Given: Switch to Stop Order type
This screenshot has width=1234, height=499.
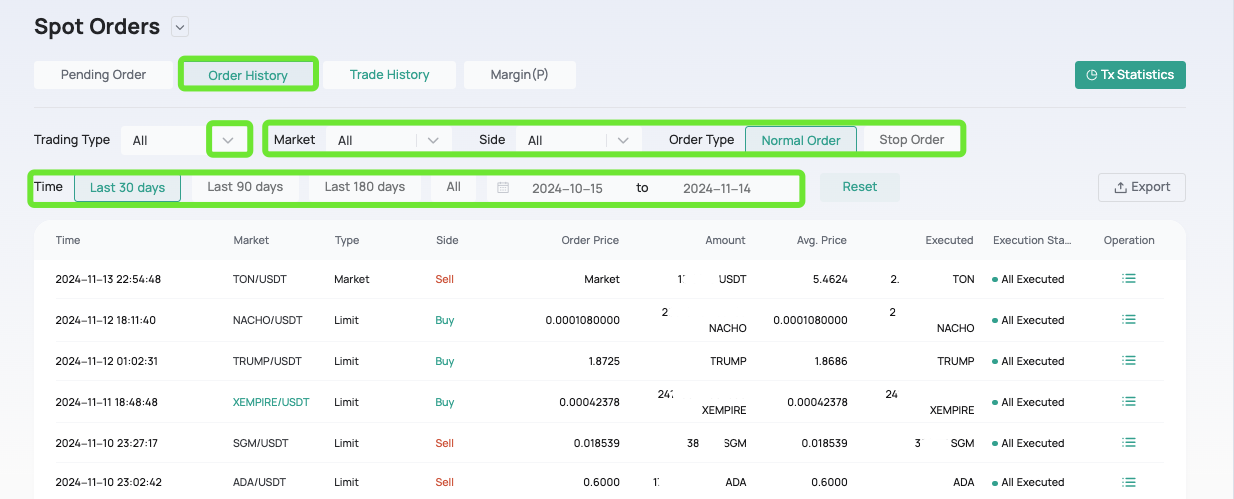Looking at the screenshot, I should 911,140.
